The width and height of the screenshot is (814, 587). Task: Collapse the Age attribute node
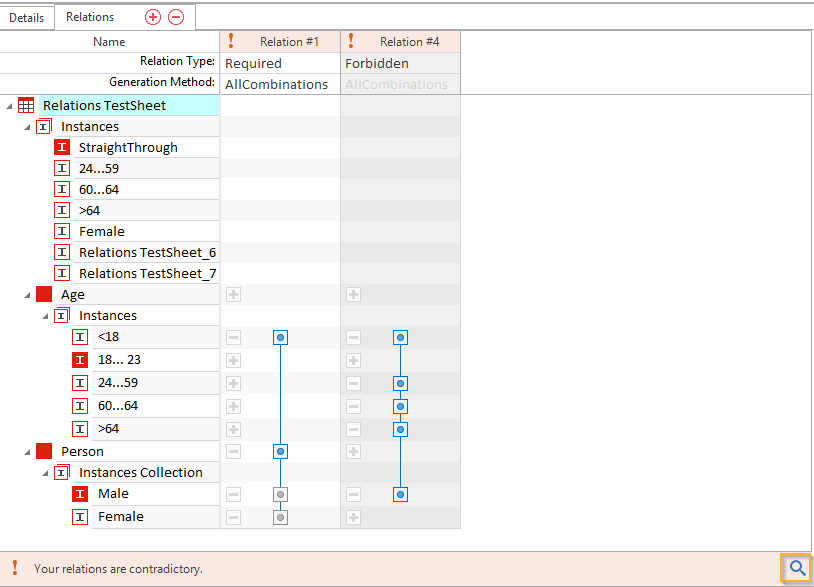(x=27, y=295)
